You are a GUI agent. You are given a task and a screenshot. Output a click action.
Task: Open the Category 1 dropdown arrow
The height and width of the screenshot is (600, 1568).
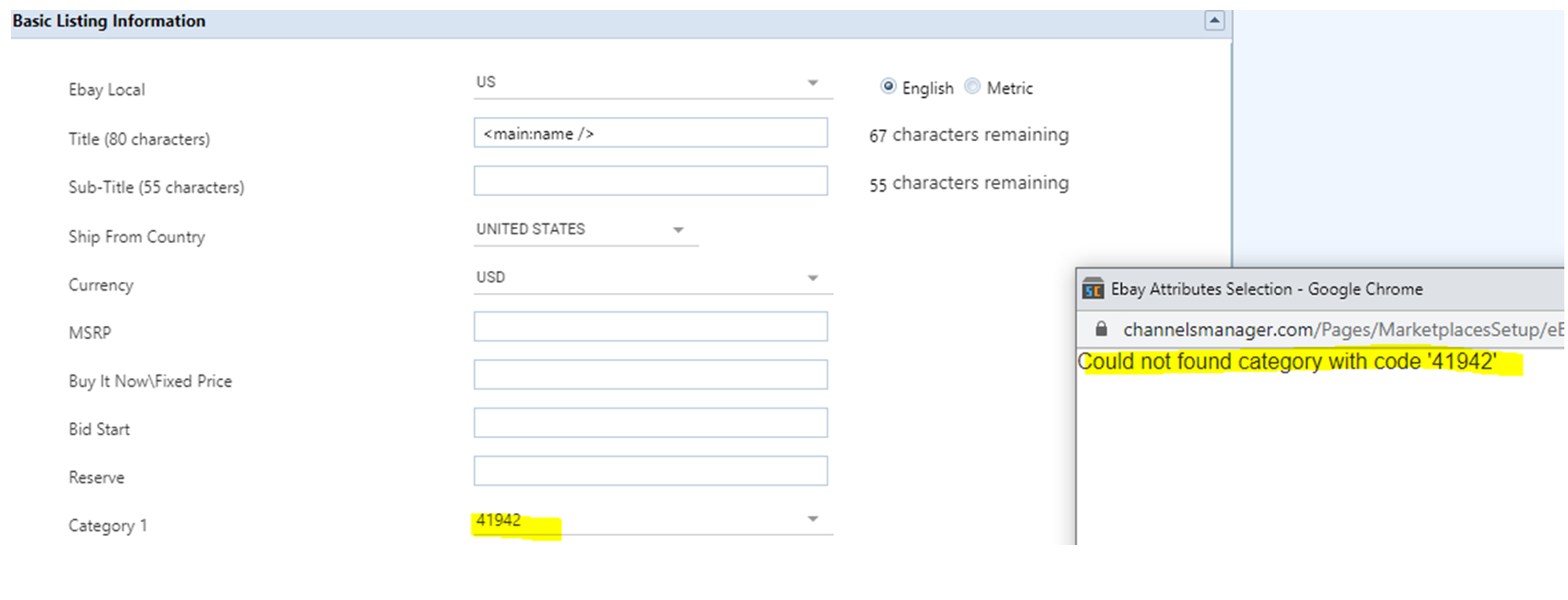pyautogui.click(x=813, y=519)
